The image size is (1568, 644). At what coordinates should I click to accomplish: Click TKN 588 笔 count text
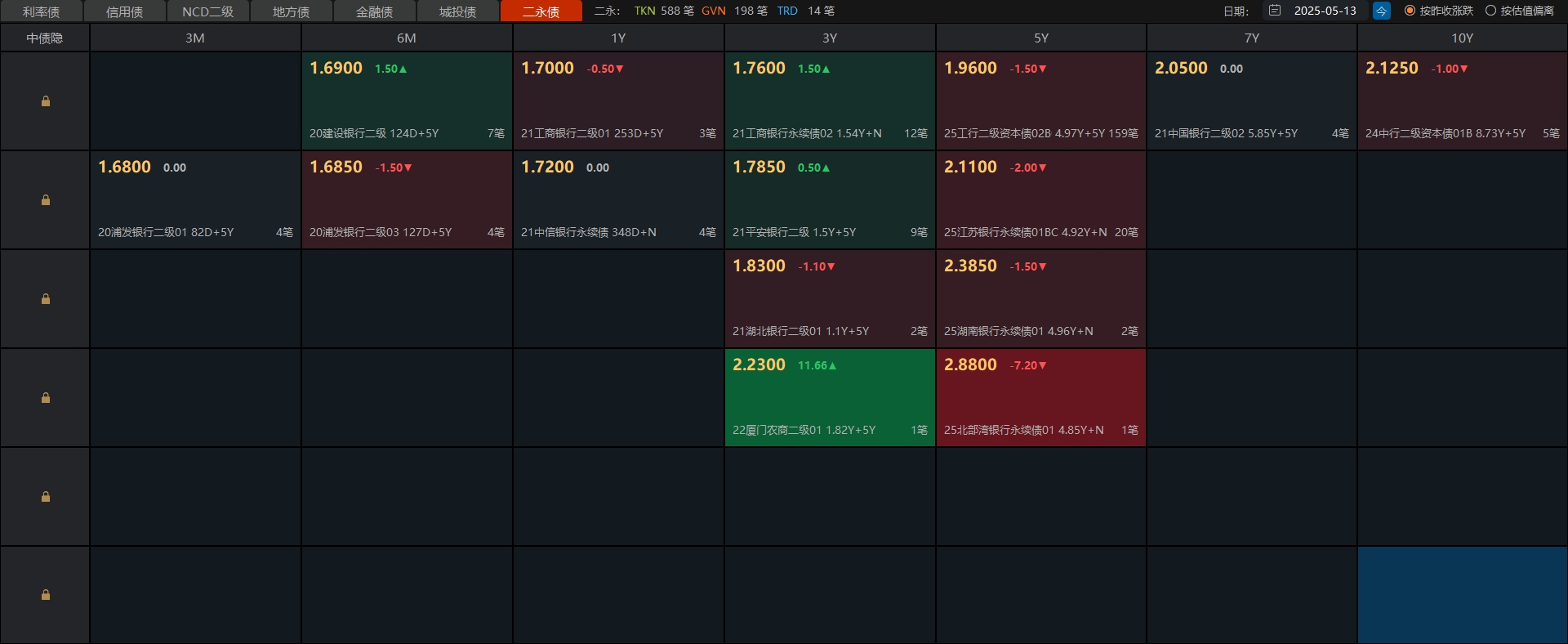pyautogui.click(x=664, y=11)
